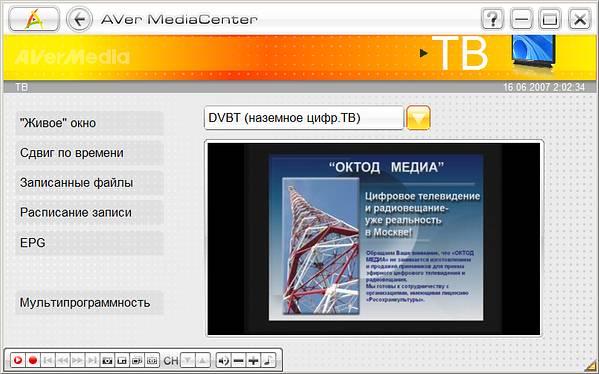
Task: Click the rewind button
Action: [x=63, y=360]
